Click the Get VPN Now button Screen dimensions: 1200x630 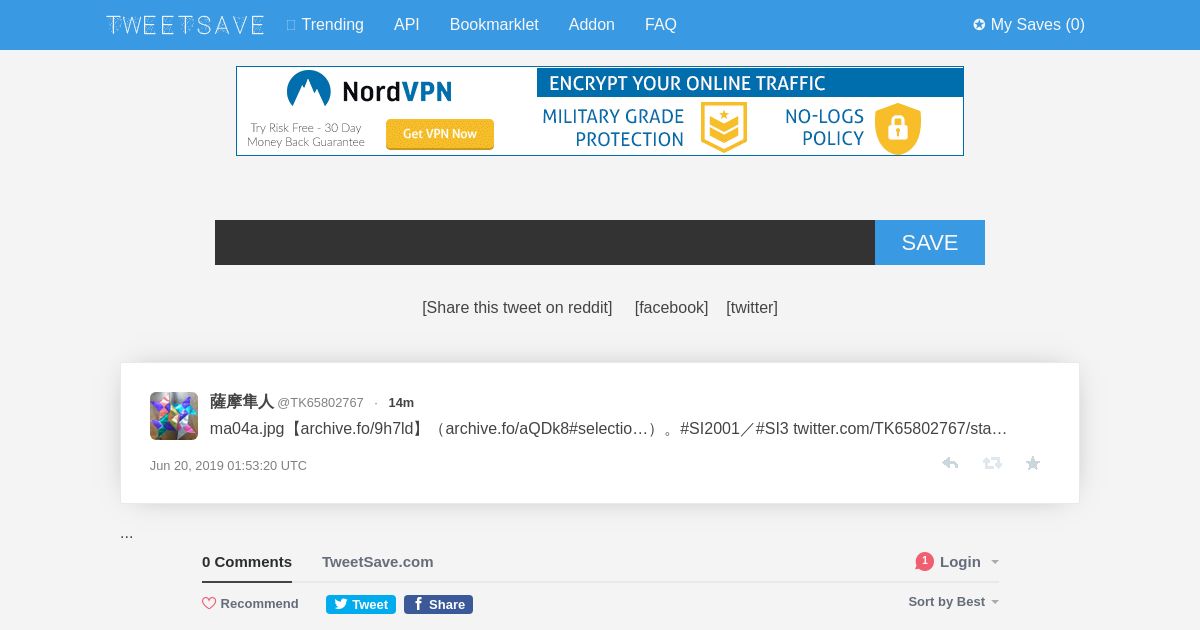pyautogui.click(x=440, y=134)
